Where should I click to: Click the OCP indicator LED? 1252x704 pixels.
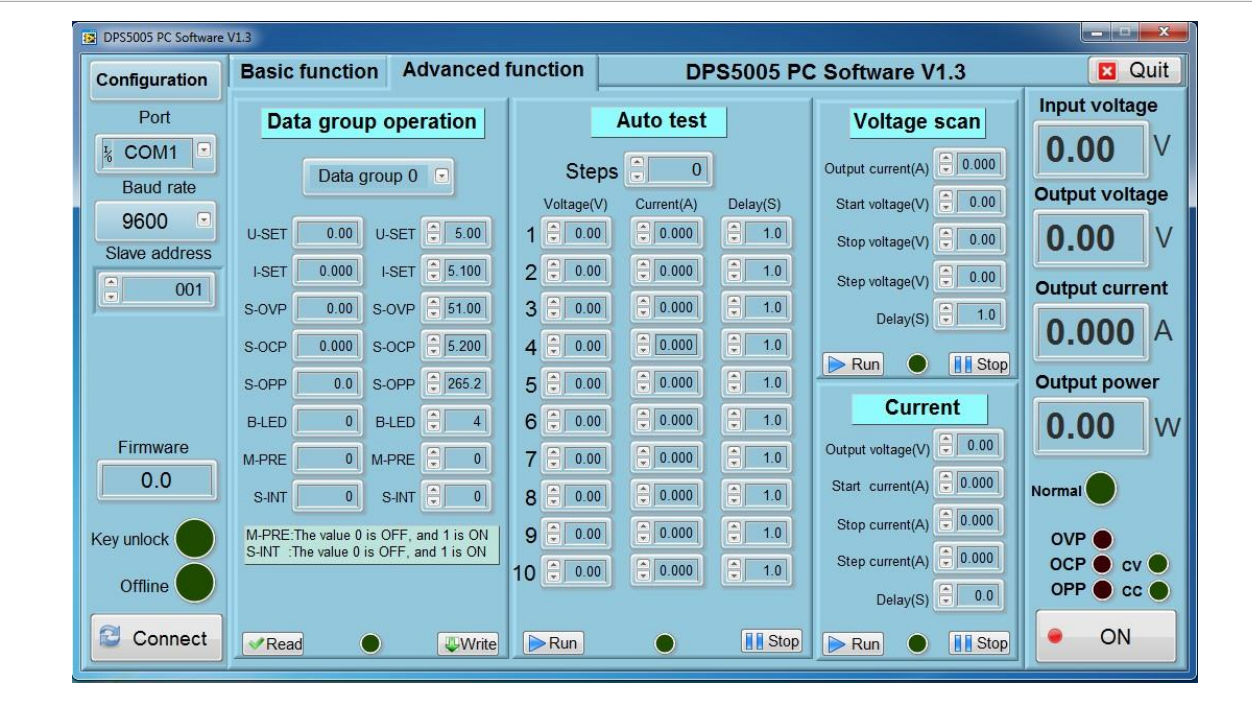[x=1103, y=565]
